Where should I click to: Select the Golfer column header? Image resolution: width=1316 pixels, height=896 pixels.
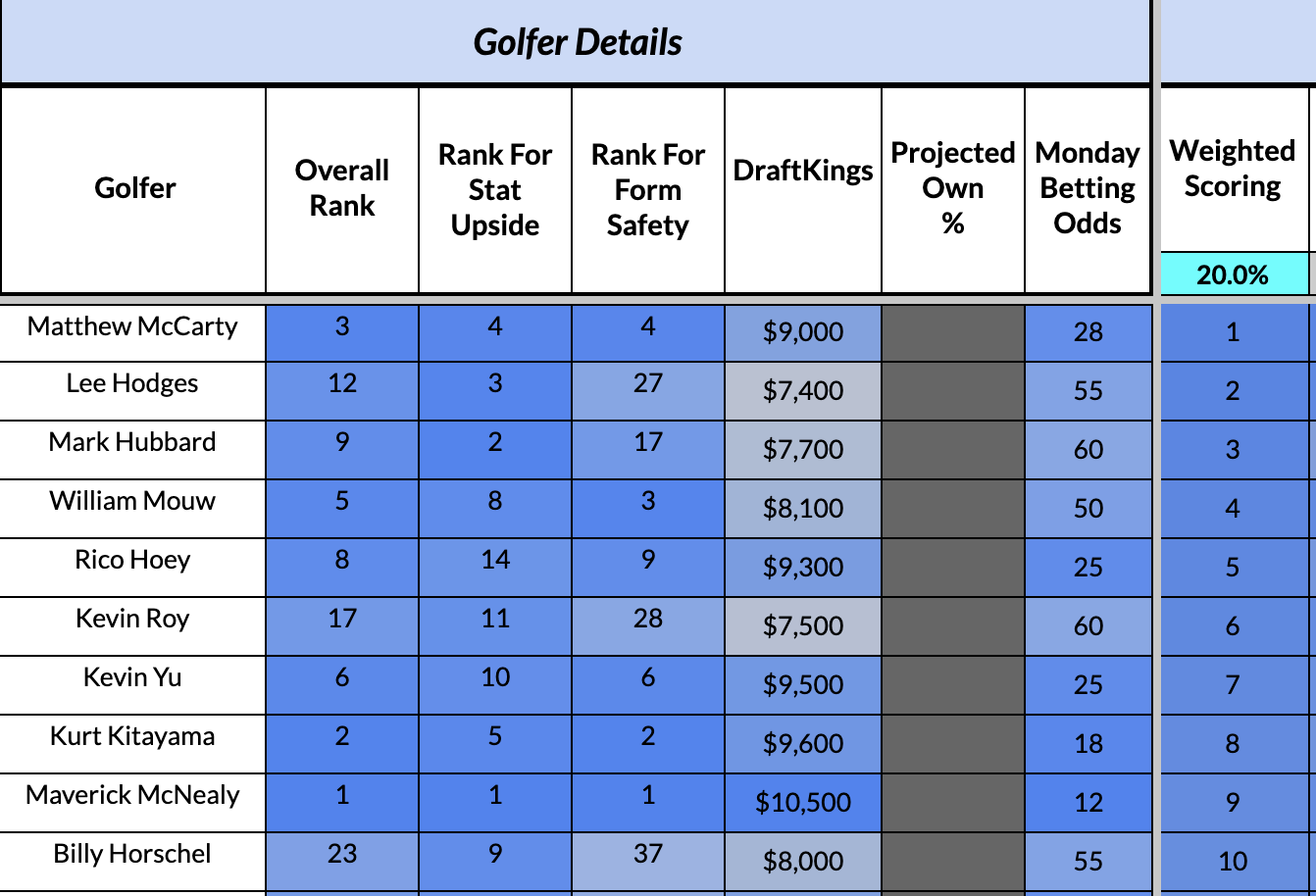pos(134,188)
